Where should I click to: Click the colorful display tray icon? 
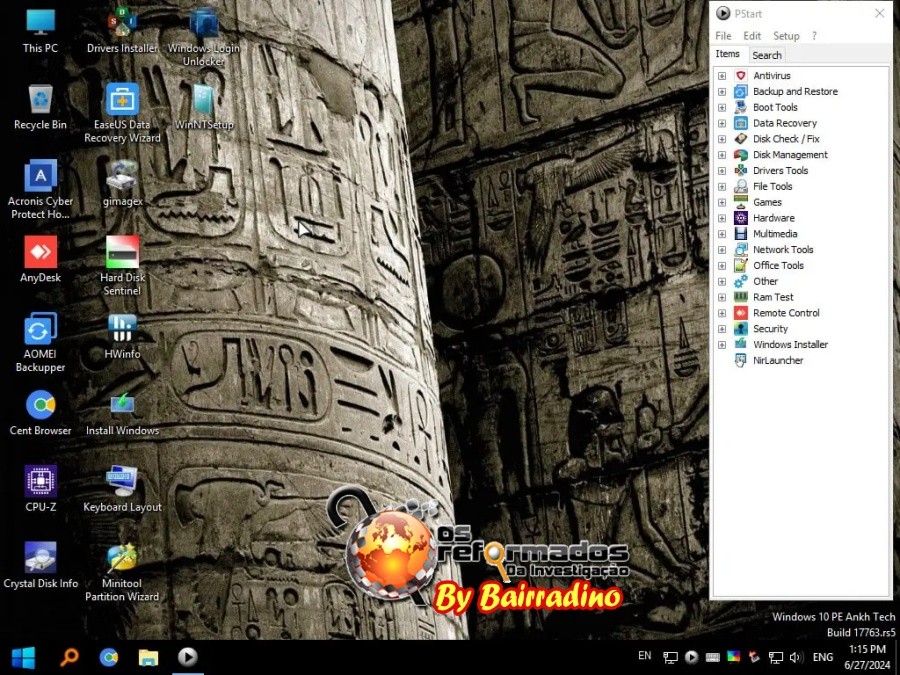(x=733, y=657)
